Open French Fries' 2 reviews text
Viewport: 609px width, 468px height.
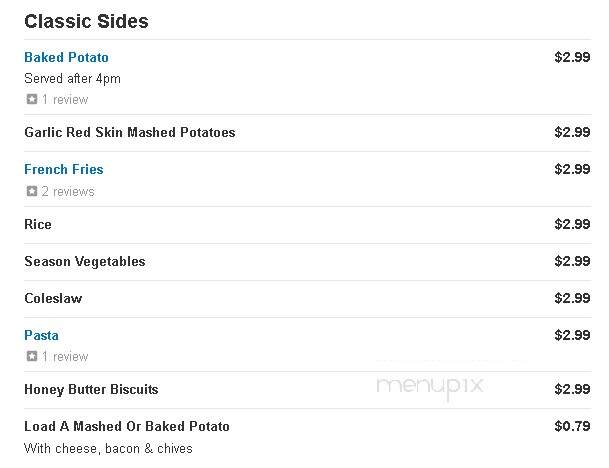click(x=68, y=191)
